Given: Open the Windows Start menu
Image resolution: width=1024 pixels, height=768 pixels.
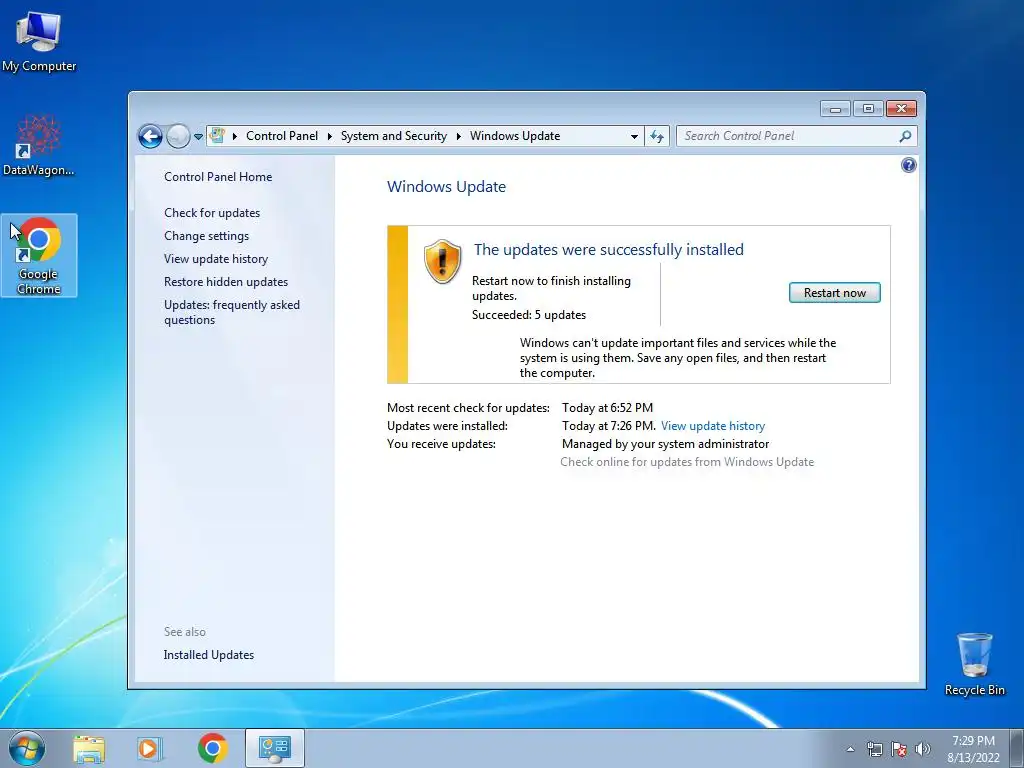Looking at the screenshot, I should (27, 748).
